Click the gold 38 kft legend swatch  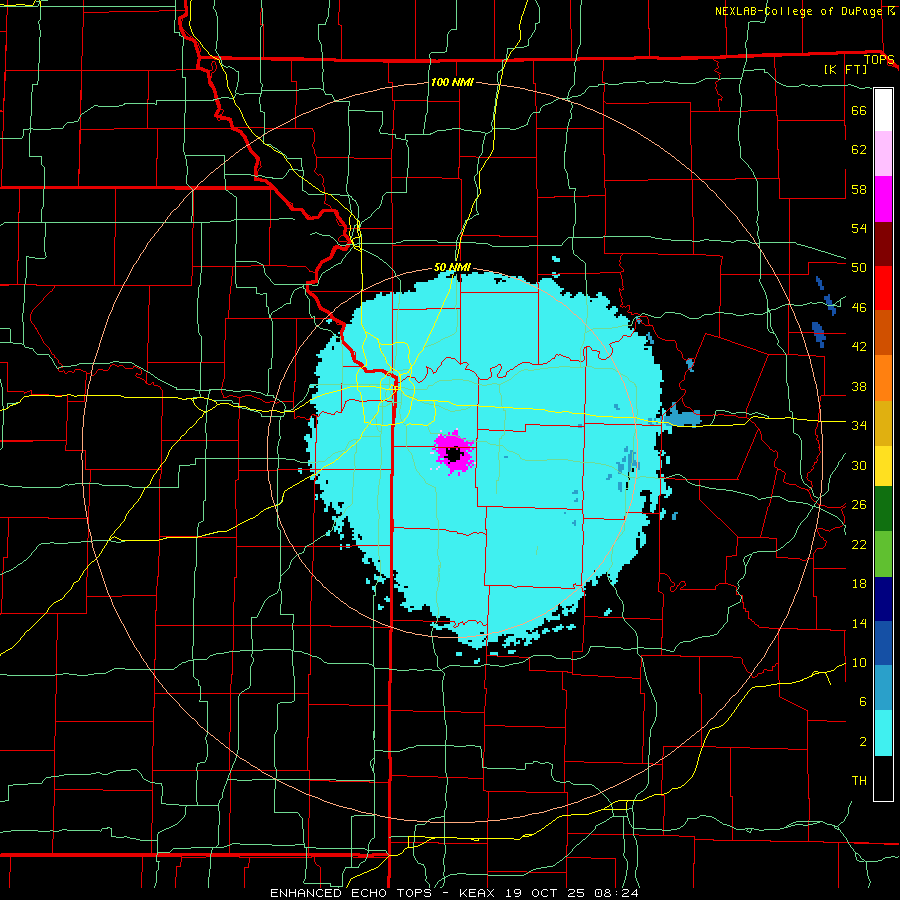(x=883, y=422)
